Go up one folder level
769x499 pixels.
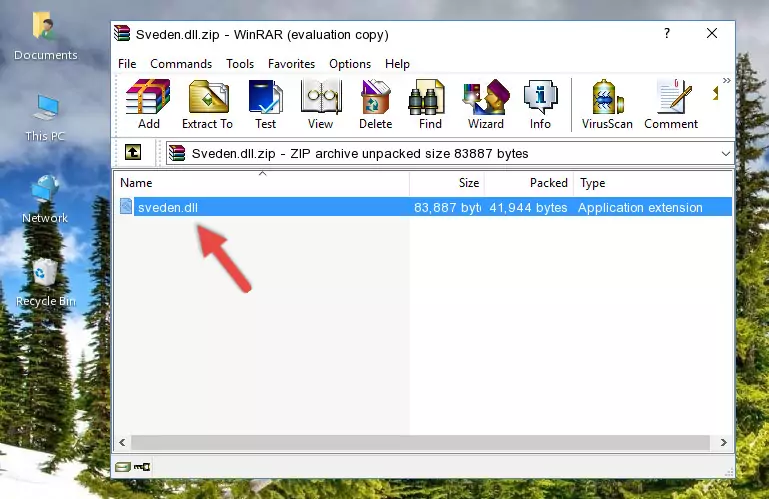tap(133, 153)
